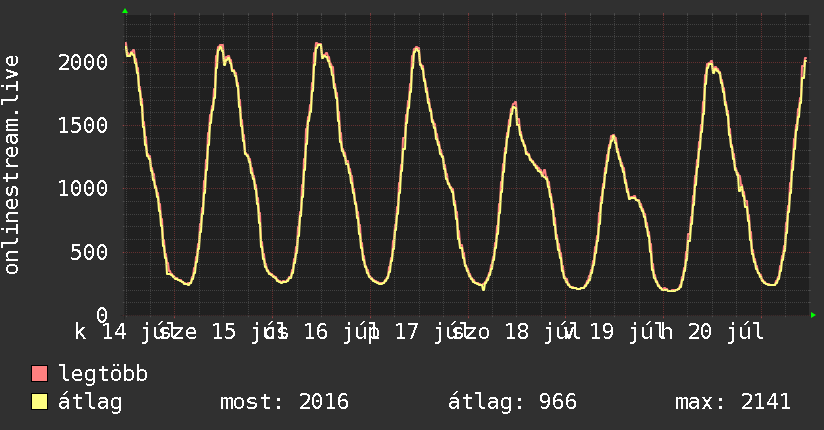Select the 500 y-axis tick label
Viewport: 824px width, 430px height.
click(x=89, y=252)
